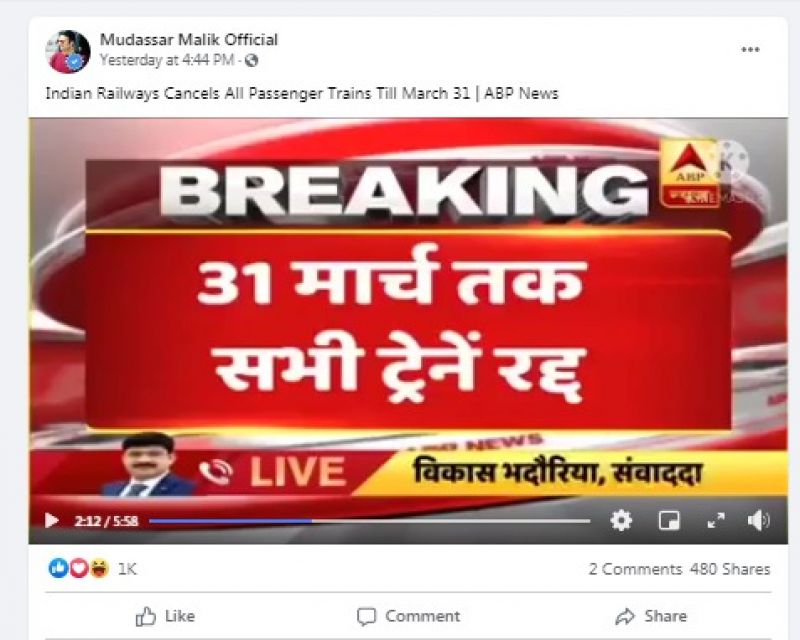Screen dimensions: 800x640
Task: Comment on the post
Action: [x=409, y=616]
